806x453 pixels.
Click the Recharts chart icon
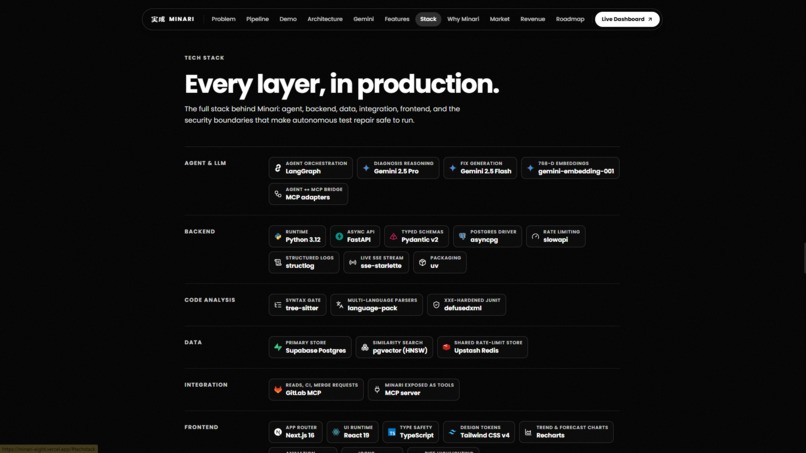click(x=528, y=432)
